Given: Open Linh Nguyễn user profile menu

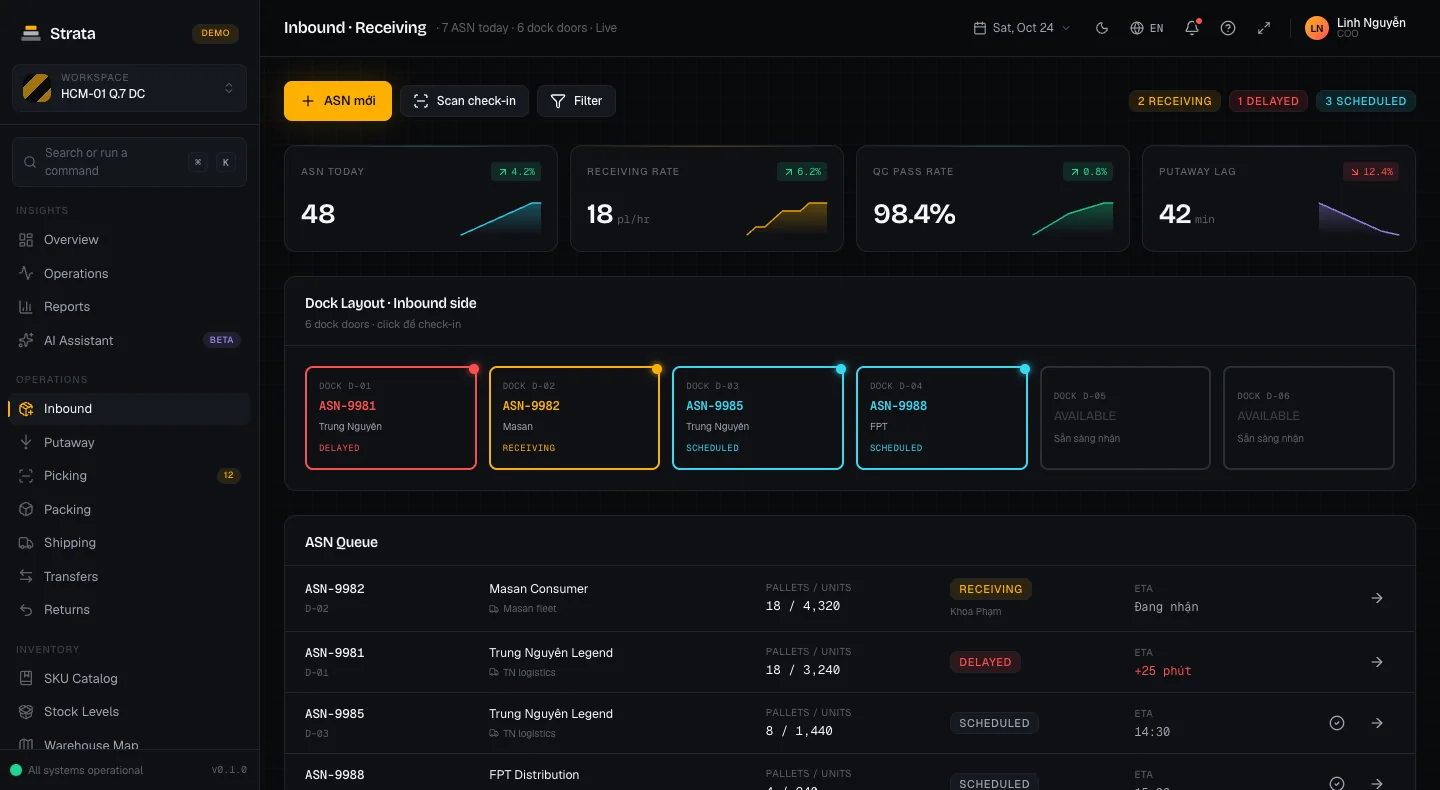Looking at the screenshot, I should (1356, 28).
